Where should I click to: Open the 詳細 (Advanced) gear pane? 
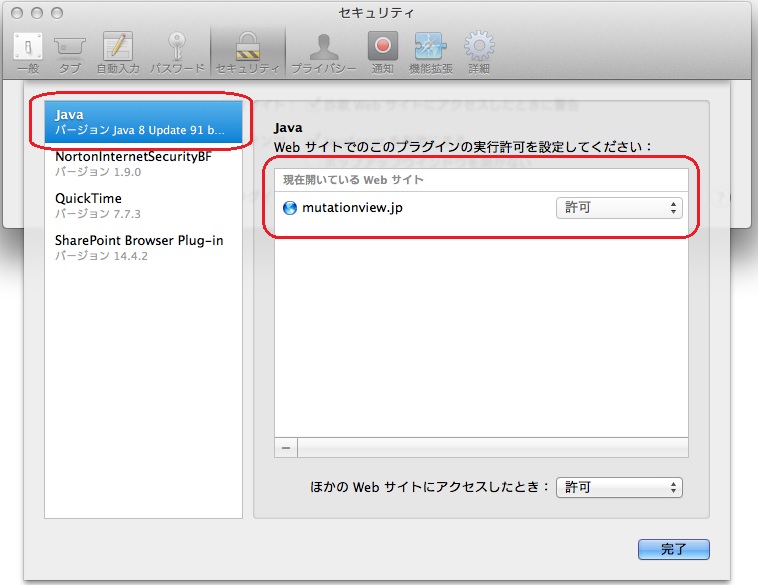(x=480, y=51)
